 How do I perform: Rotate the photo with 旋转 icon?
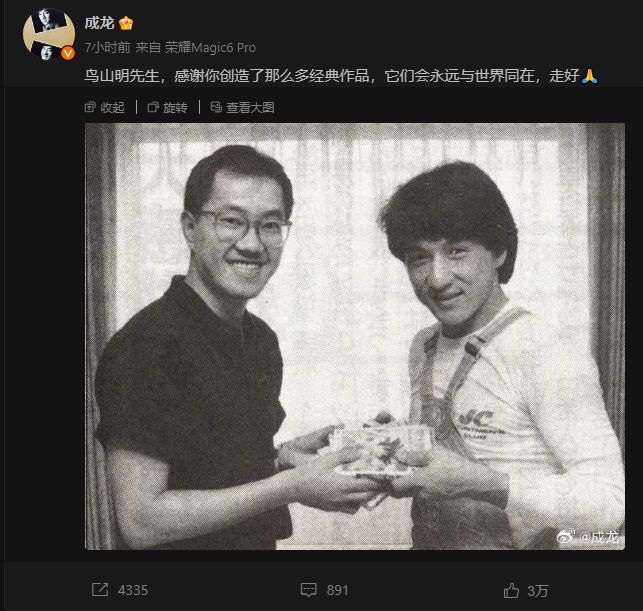[153, 107]
